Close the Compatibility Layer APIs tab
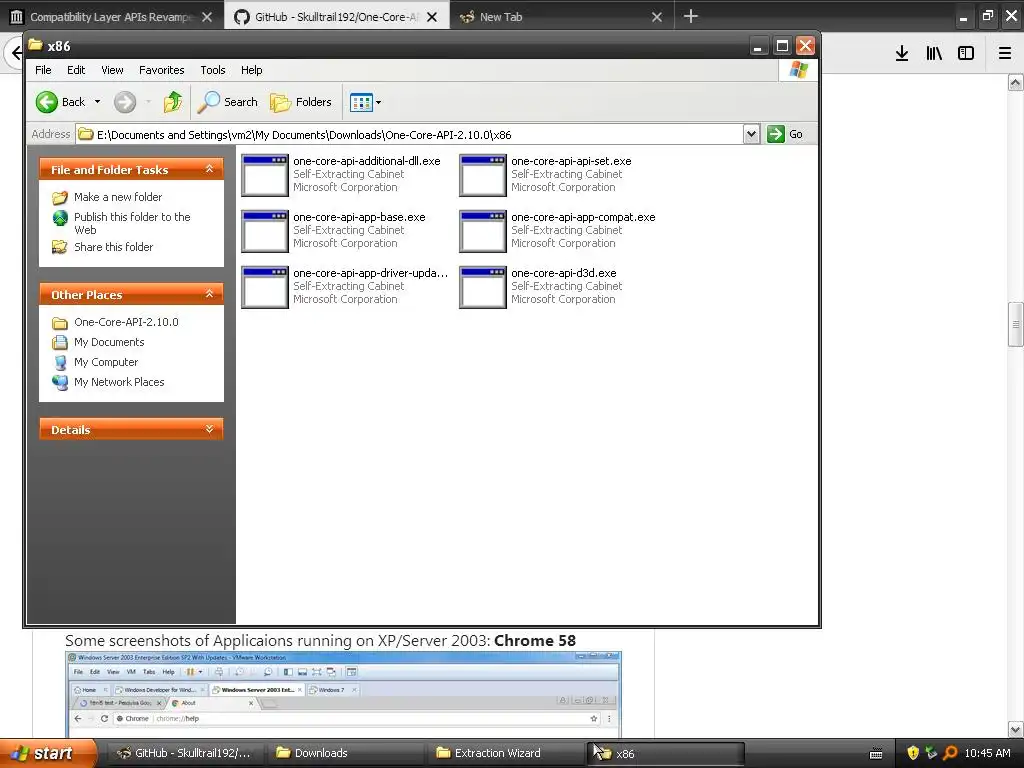This screenshot has height=768, width=1024. 207,17
